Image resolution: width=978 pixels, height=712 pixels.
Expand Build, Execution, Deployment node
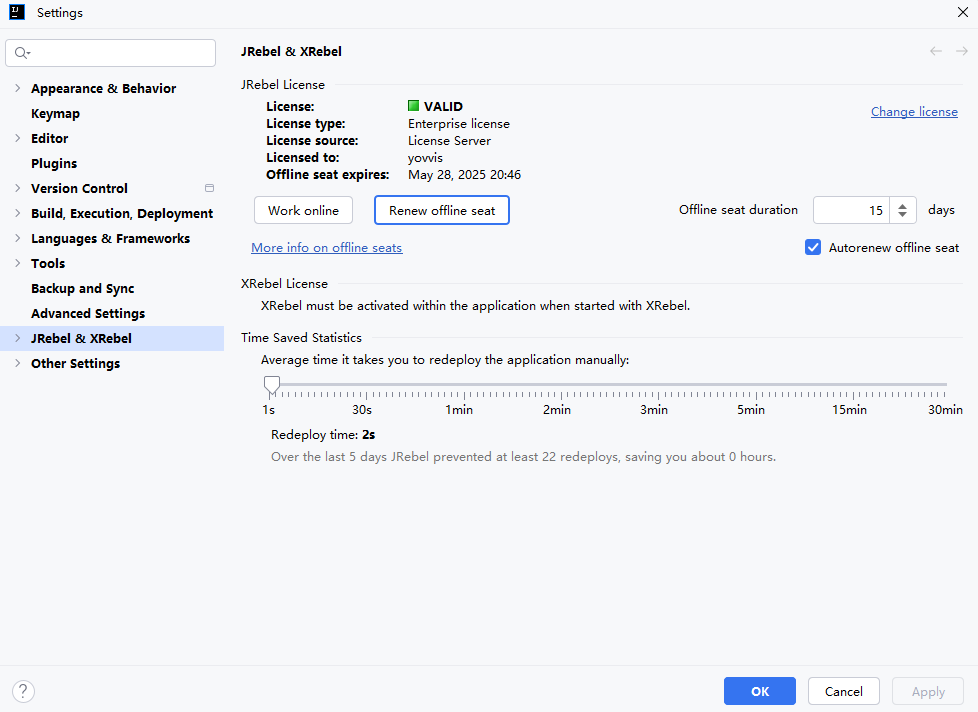(17, 213)
